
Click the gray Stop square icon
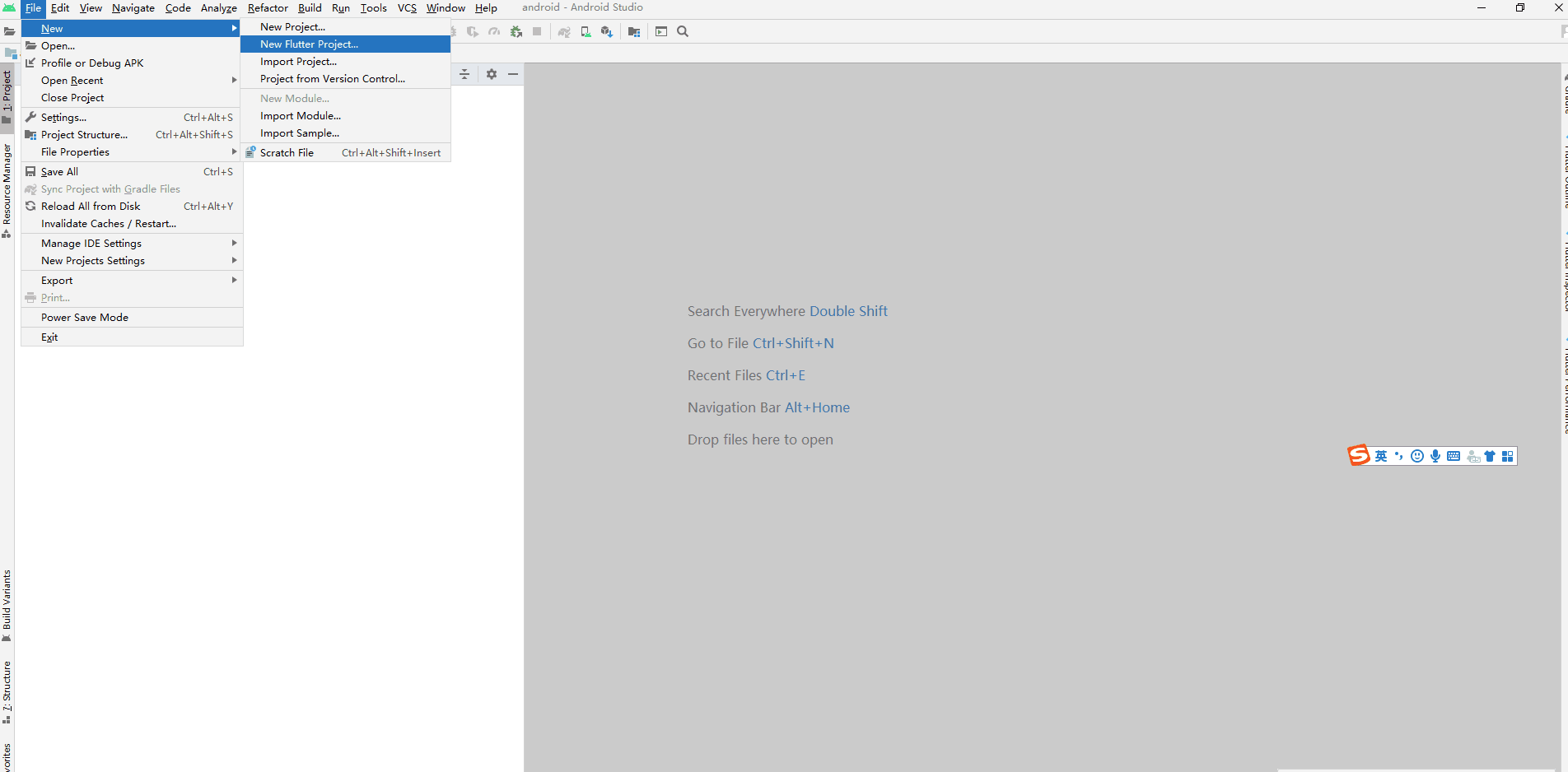click(x=537, y=31)
